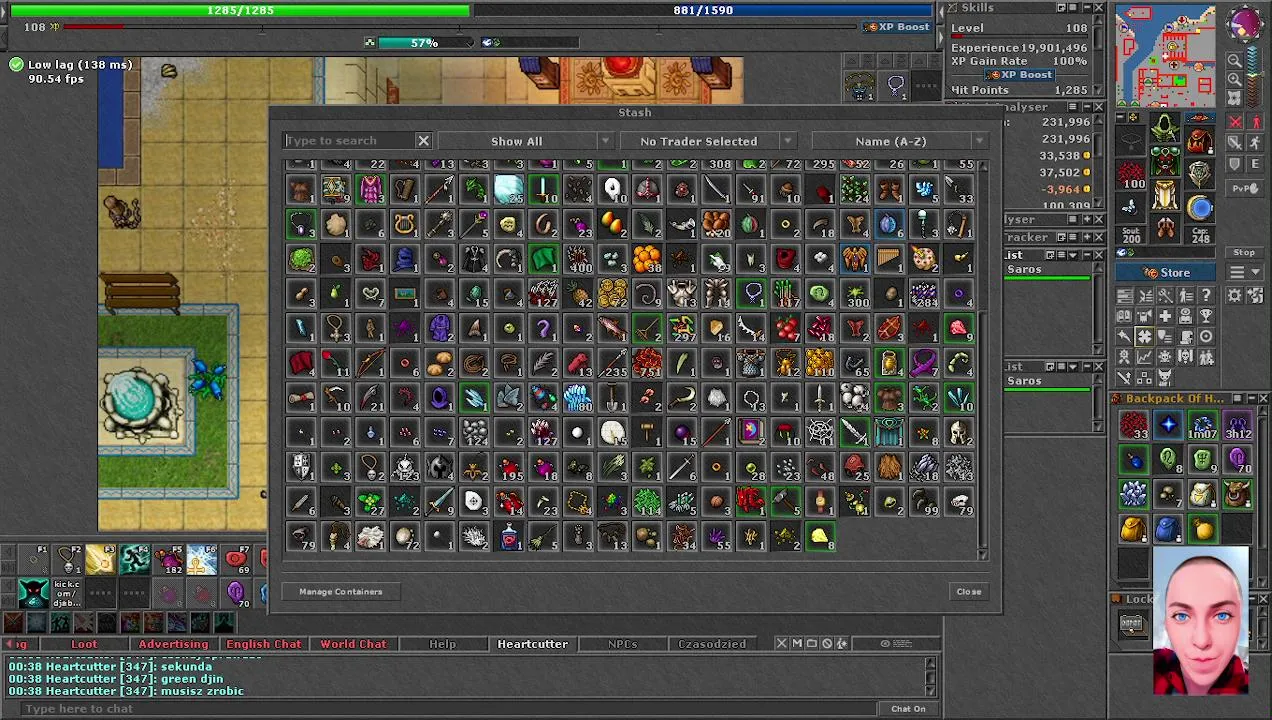The image size is (1272, 720).
Task: Open the help question mark icon
Action: click(x=1206, y=296)
